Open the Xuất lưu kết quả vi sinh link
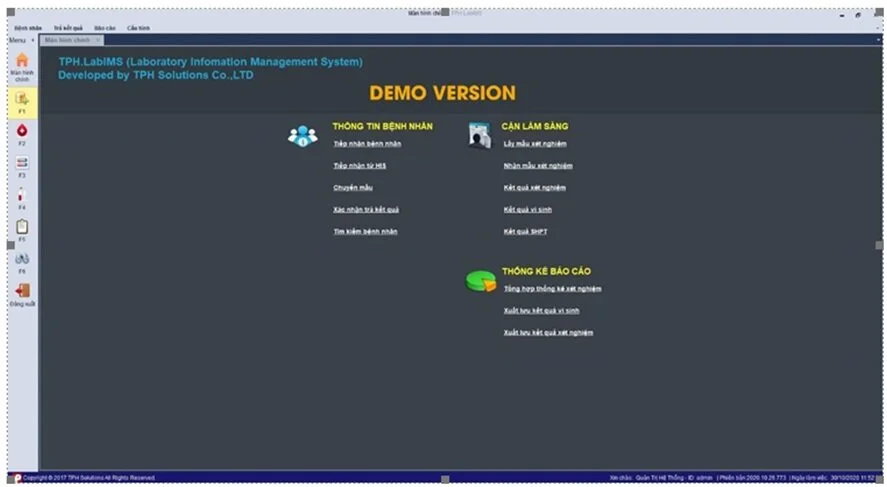This screenshot has height=487, width=887. pyautogui.click(x=541, y=311)
